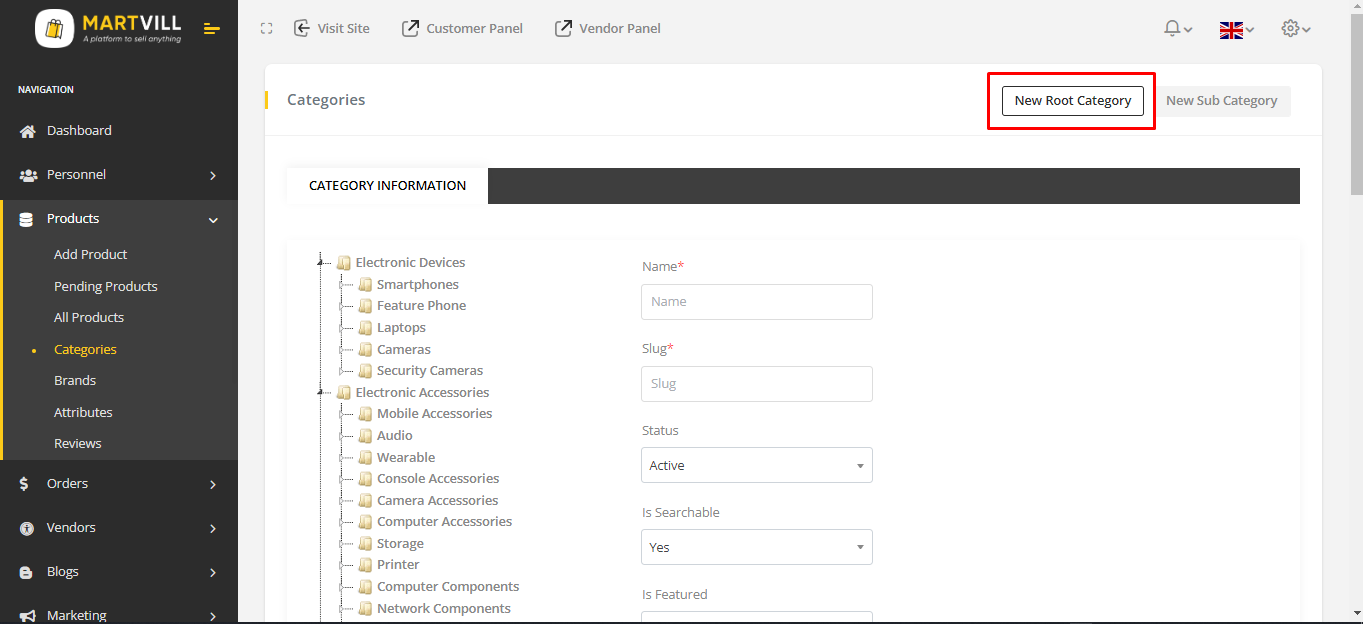Click the Dashboard home icon
The image size is (1363, 624).
(x=28, y=131)
